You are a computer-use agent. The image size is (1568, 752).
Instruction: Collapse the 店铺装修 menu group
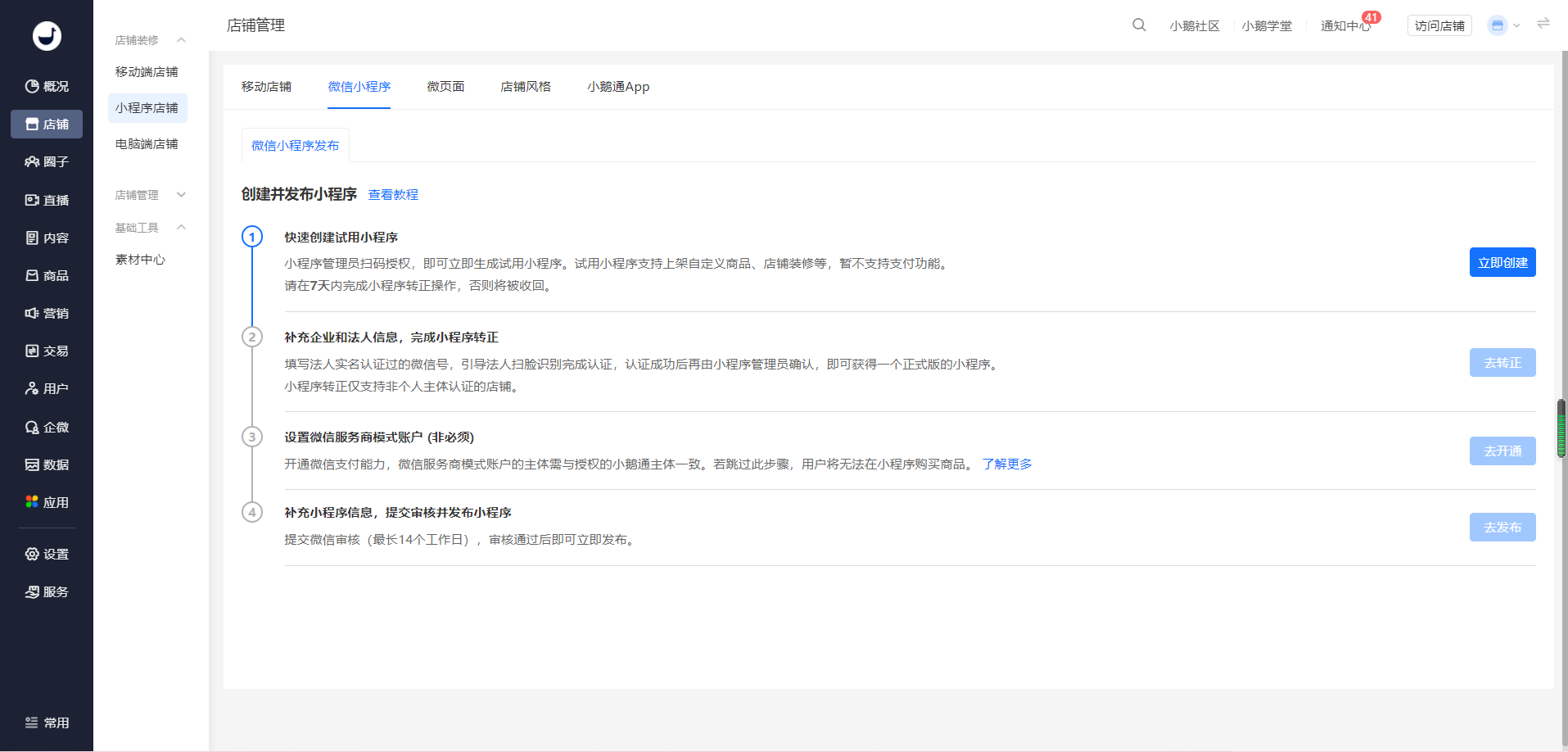(151, 40)
